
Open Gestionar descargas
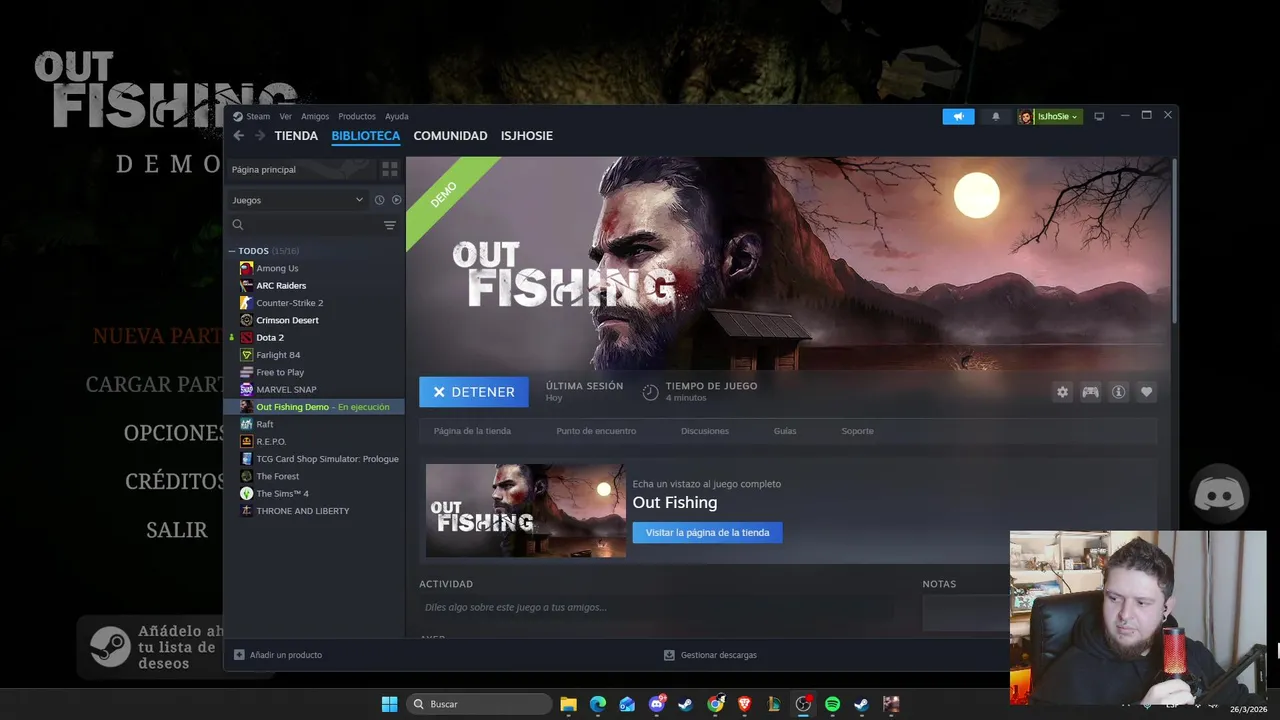point(710,655)
